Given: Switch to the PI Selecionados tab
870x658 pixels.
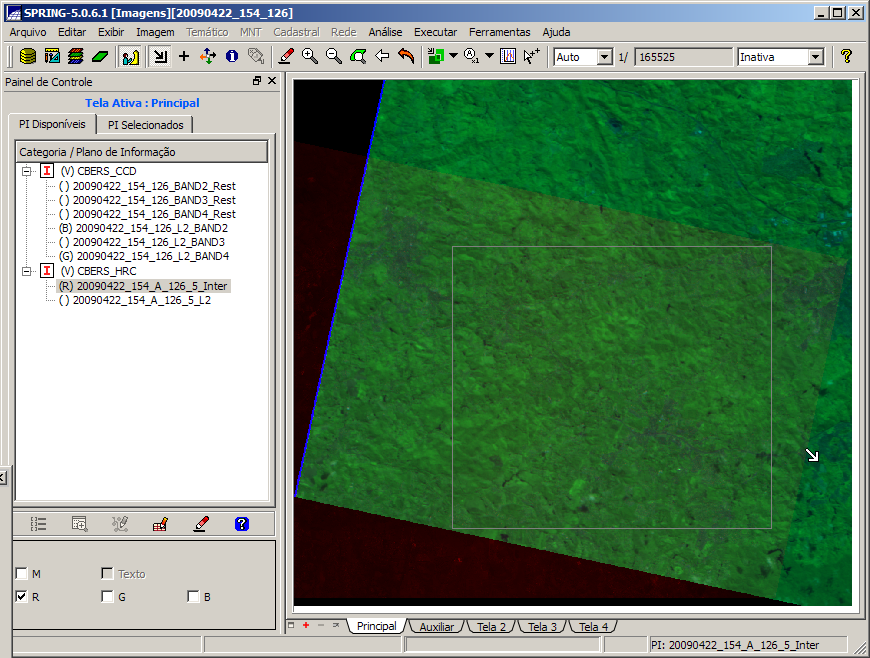Looking at the screenshot, I should (x=146, y=125).
